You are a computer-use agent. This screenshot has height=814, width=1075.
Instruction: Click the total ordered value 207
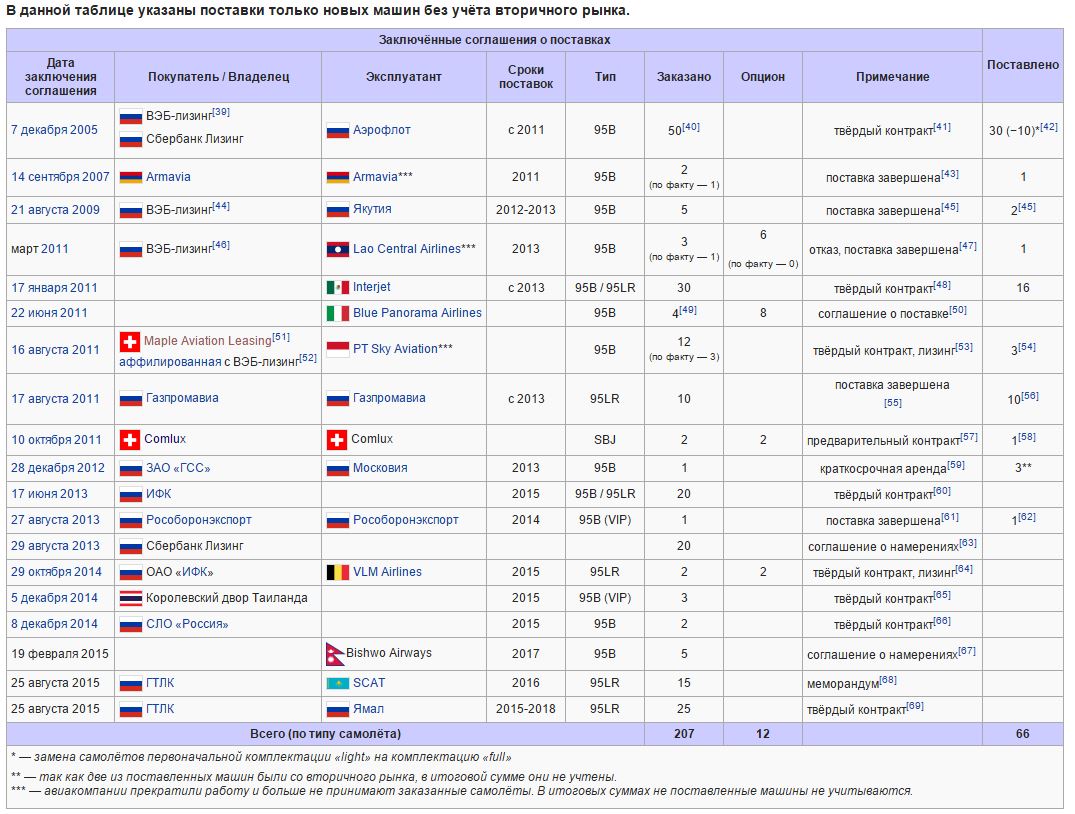point(684,733)
